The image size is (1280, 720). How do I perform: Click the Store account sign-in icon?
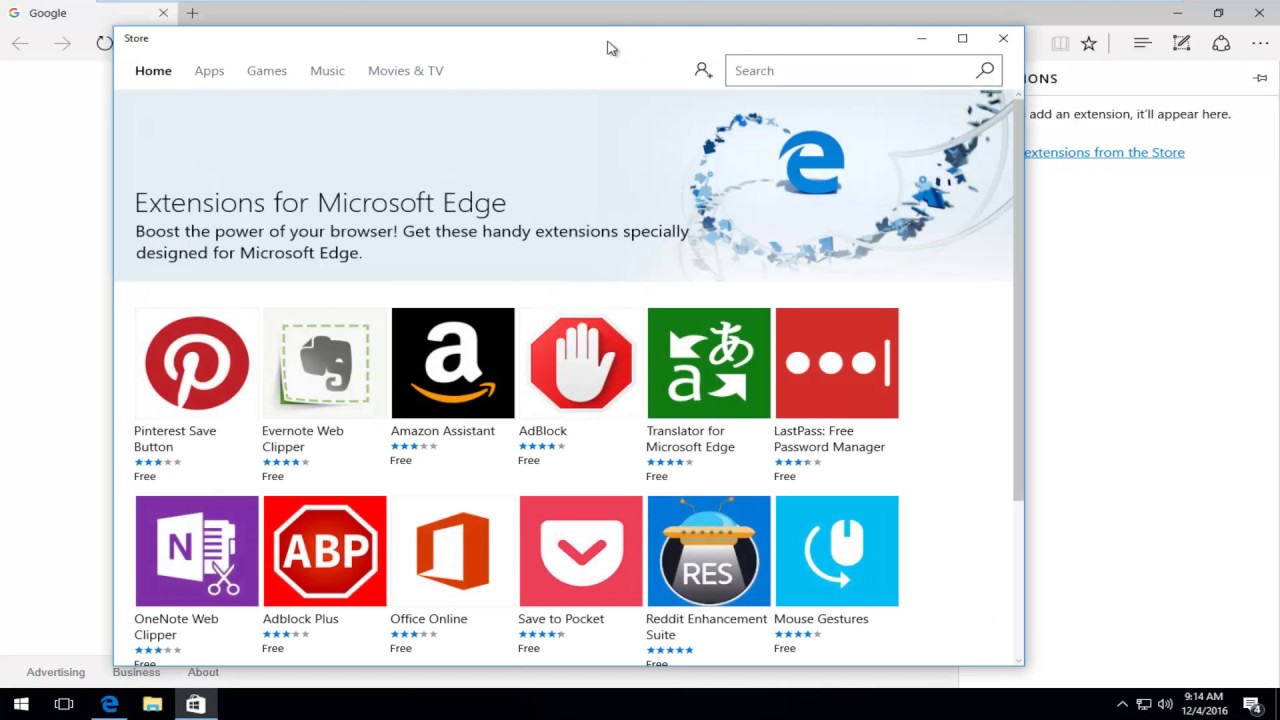pyautogui.click(x=703, y=70)
